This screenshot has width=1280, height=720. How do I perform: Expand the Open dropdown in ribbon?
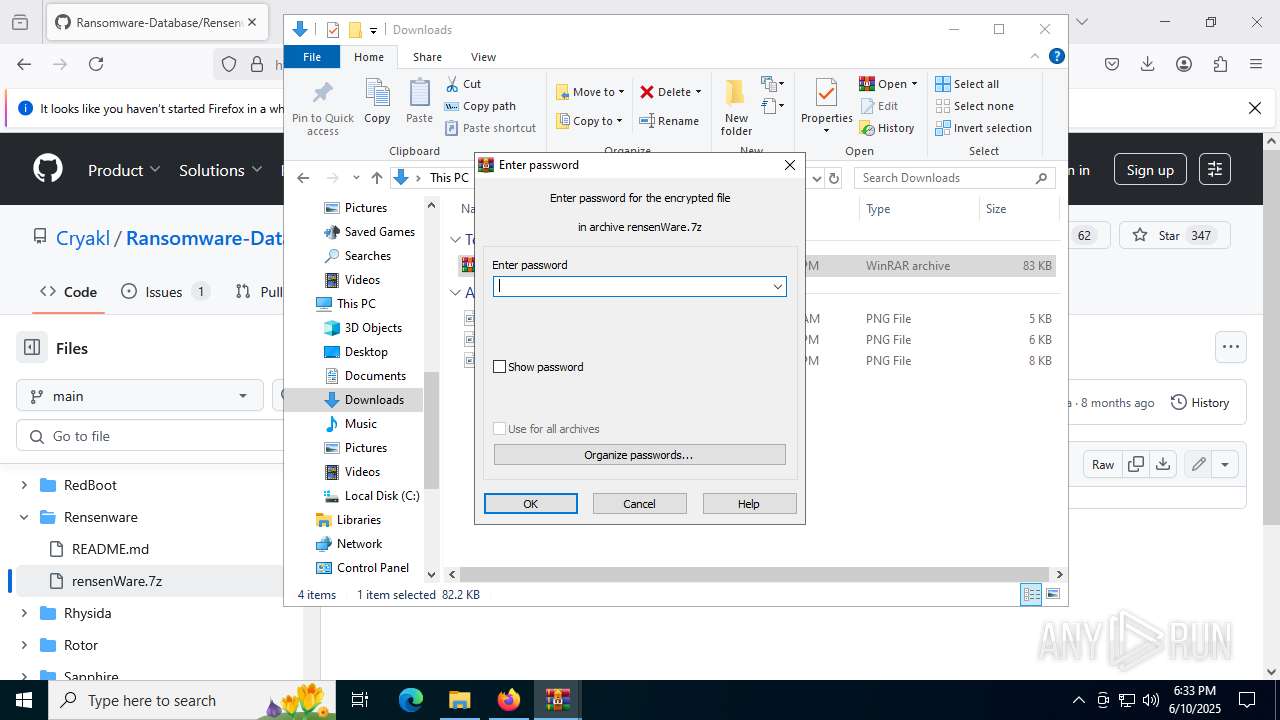pos(914,84)
